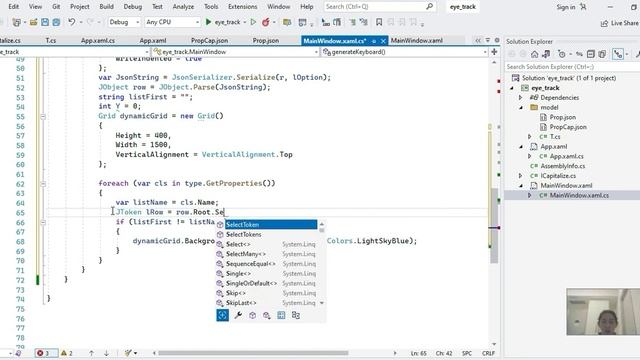Open the Build menu

tap(107, 7)
